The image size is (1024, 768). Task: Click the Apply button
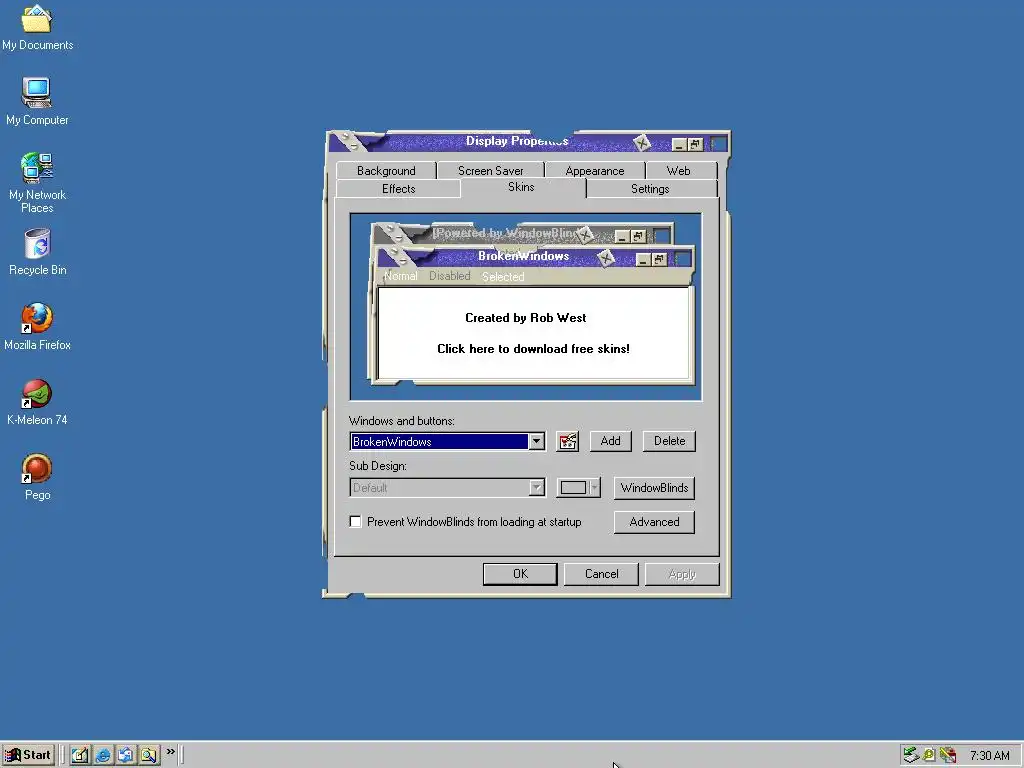682,574
